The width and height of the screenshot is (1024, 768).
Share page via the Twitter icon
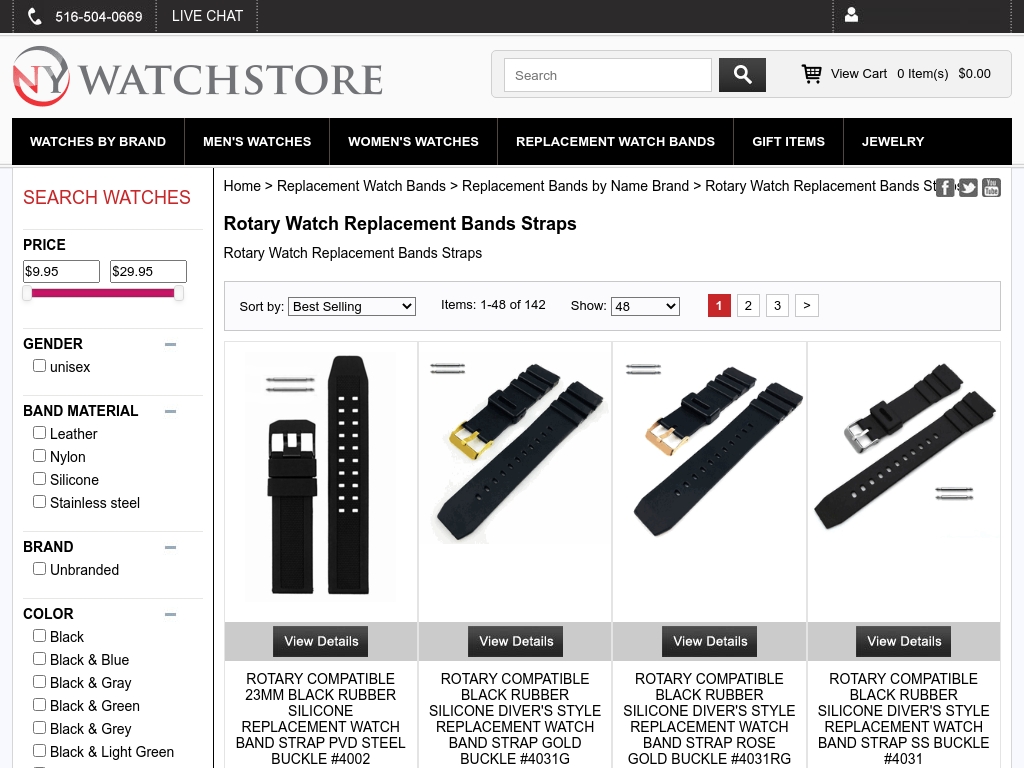[968, 187]
